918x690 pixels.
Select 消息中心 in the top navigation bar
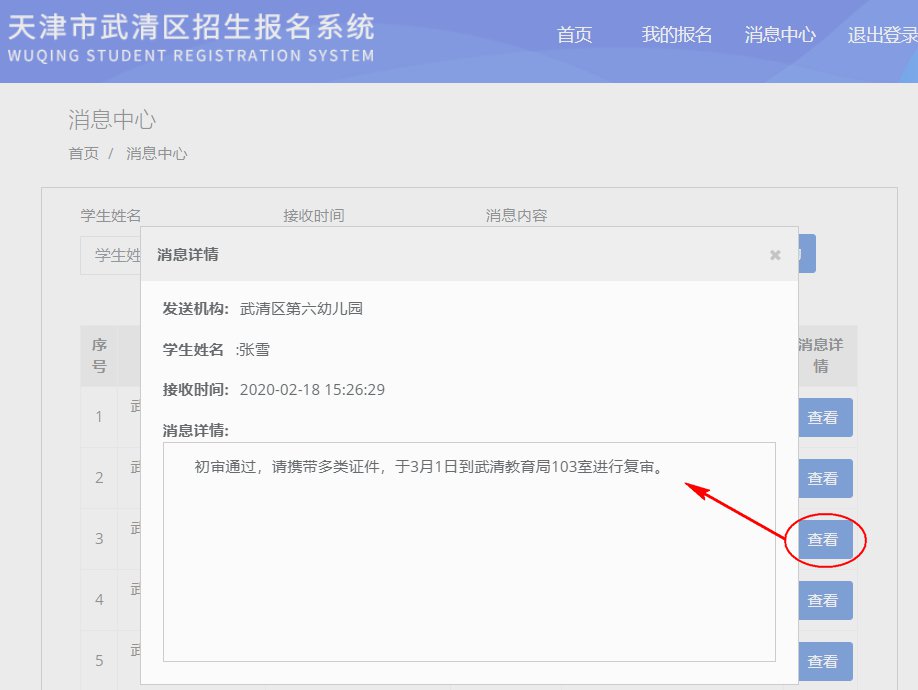(780, 35)
